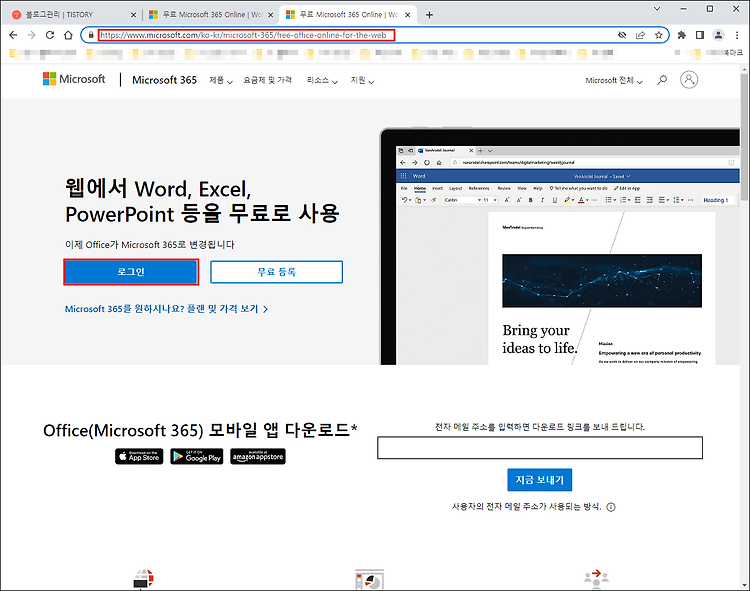Click the tab search chevron in the title bar
The image size is (750, 591).
point(657,9)
